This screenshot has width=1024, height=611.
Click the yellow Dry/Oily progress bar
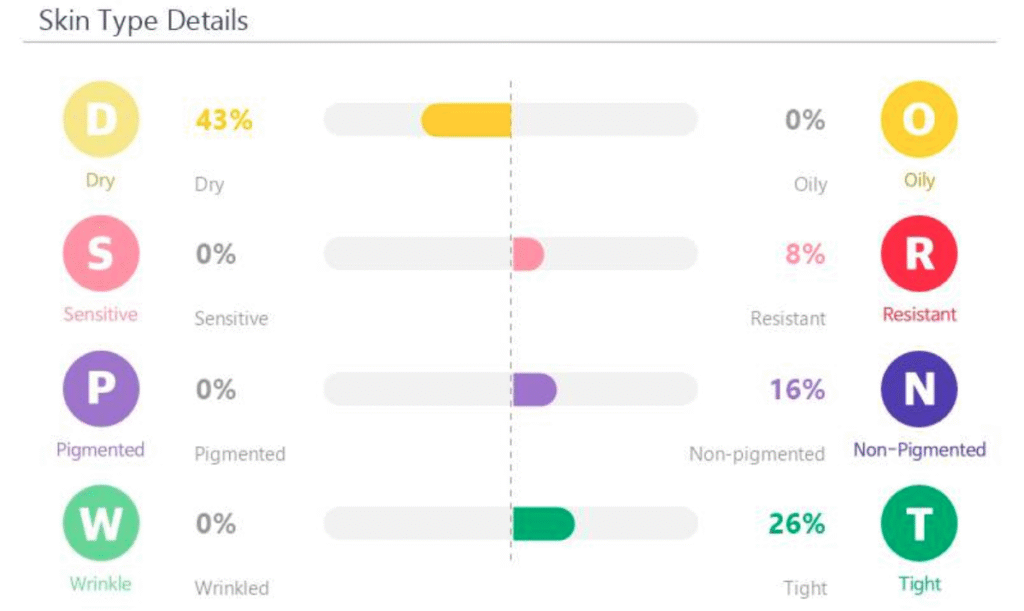click(x=466, y=120)
